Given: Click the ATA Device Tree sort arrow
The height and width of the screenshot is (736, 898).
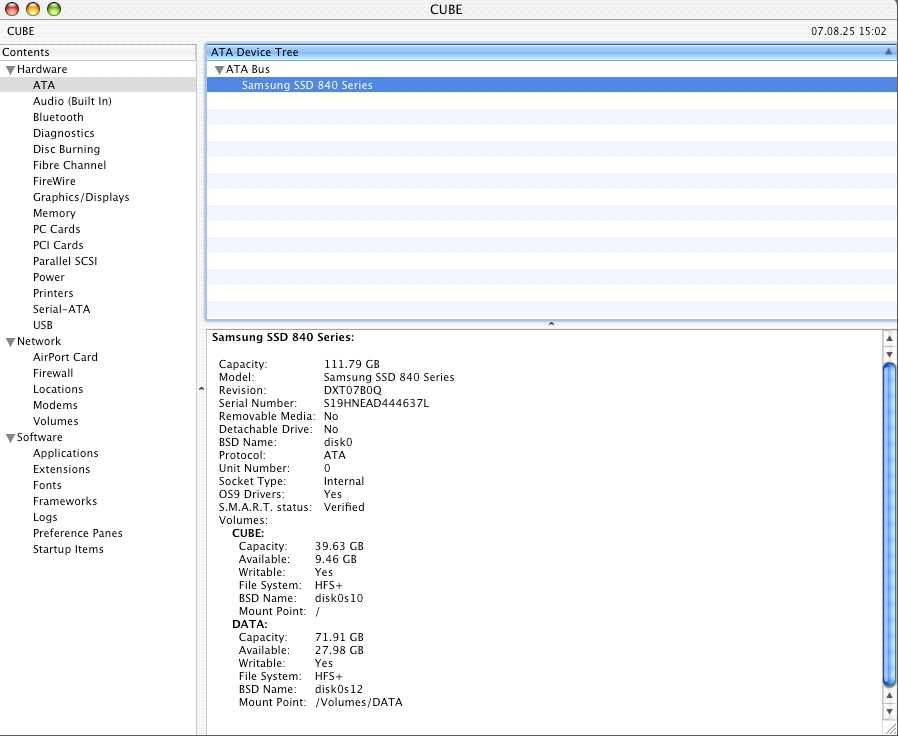Looking at the screenshot, I should click(888, 52).
